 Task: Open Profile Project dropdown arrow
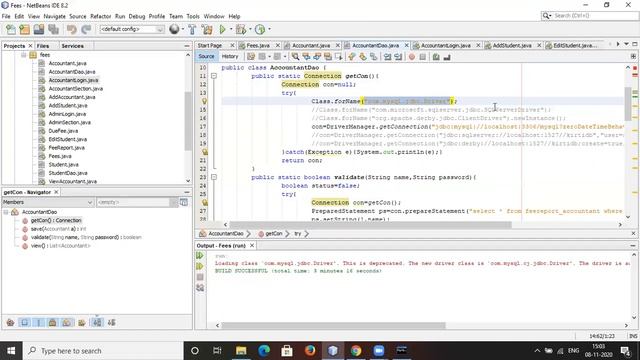[x=269, y=29]
